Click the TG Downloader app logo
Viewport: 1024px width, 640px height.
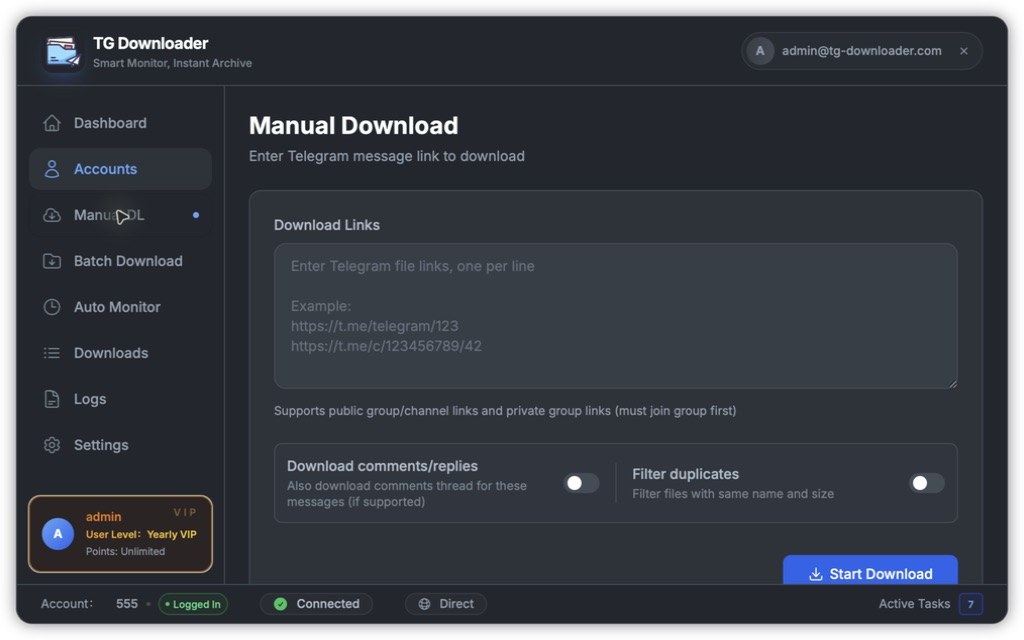pos(63,52)
